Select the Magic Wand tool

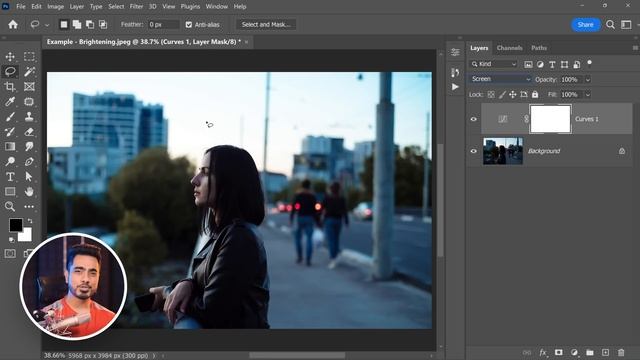(x=29, y=71)
